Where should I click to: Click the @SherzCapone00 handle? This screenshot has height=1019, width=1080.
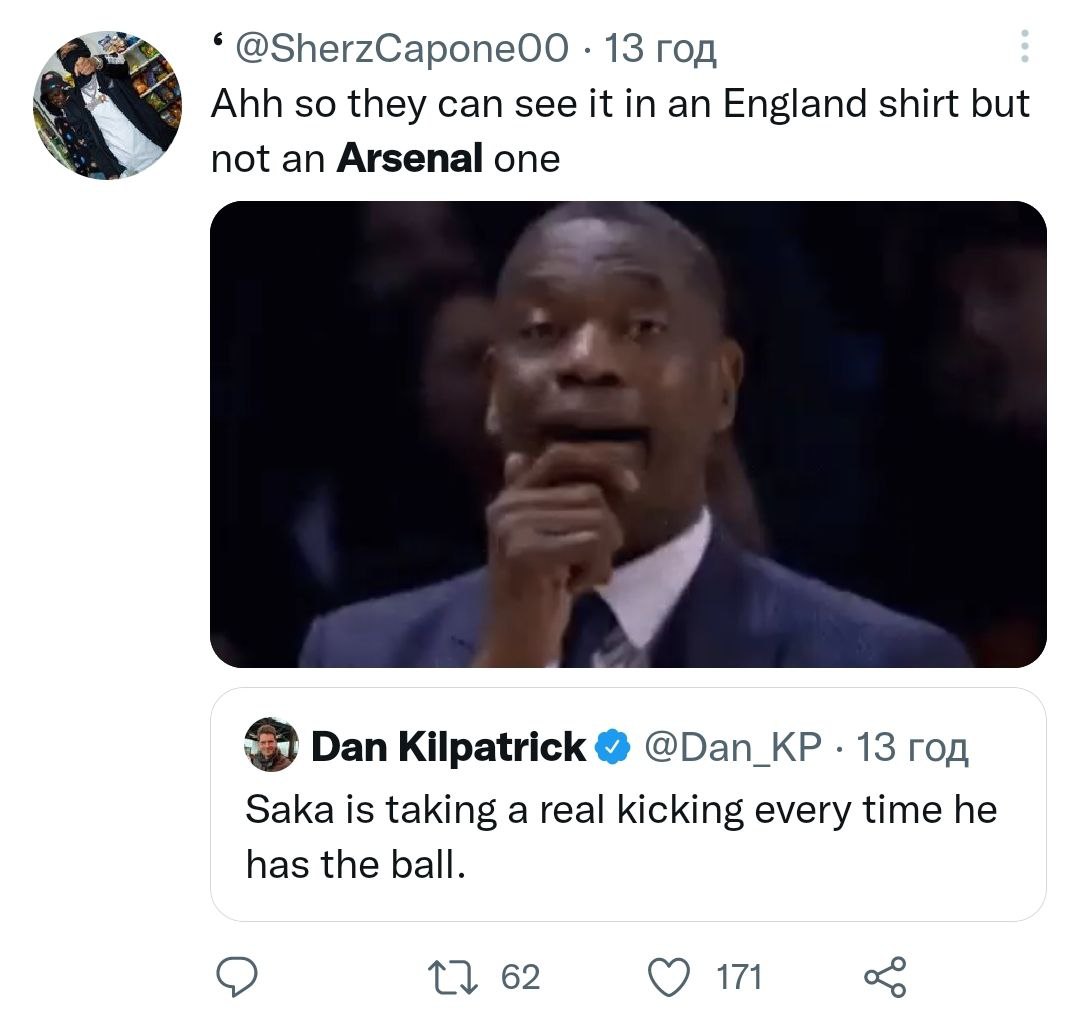click(x=400, y=47)
